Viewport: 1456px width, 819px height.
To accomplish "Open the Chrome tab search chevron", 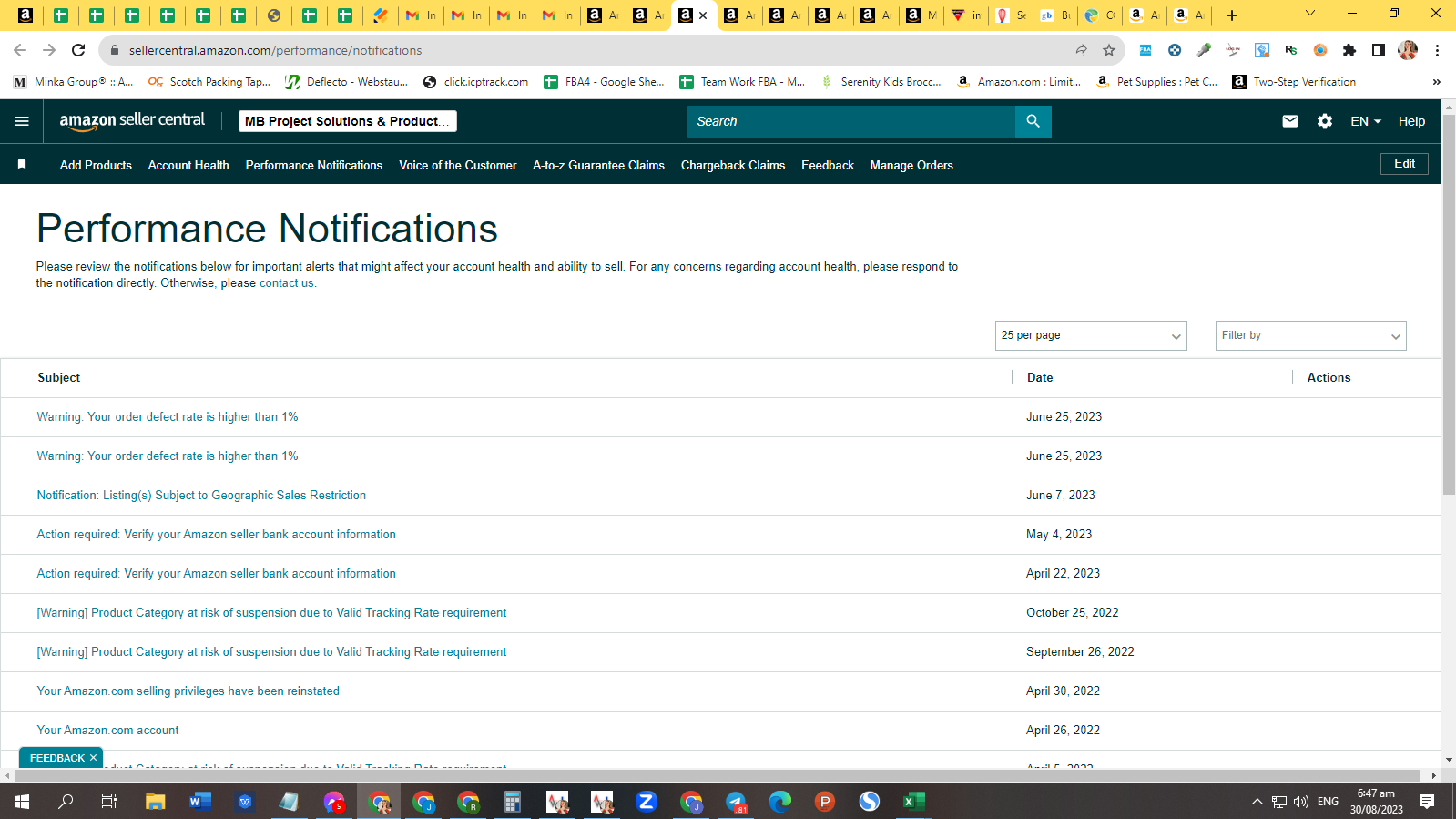I will click(x=1310, y=14).
